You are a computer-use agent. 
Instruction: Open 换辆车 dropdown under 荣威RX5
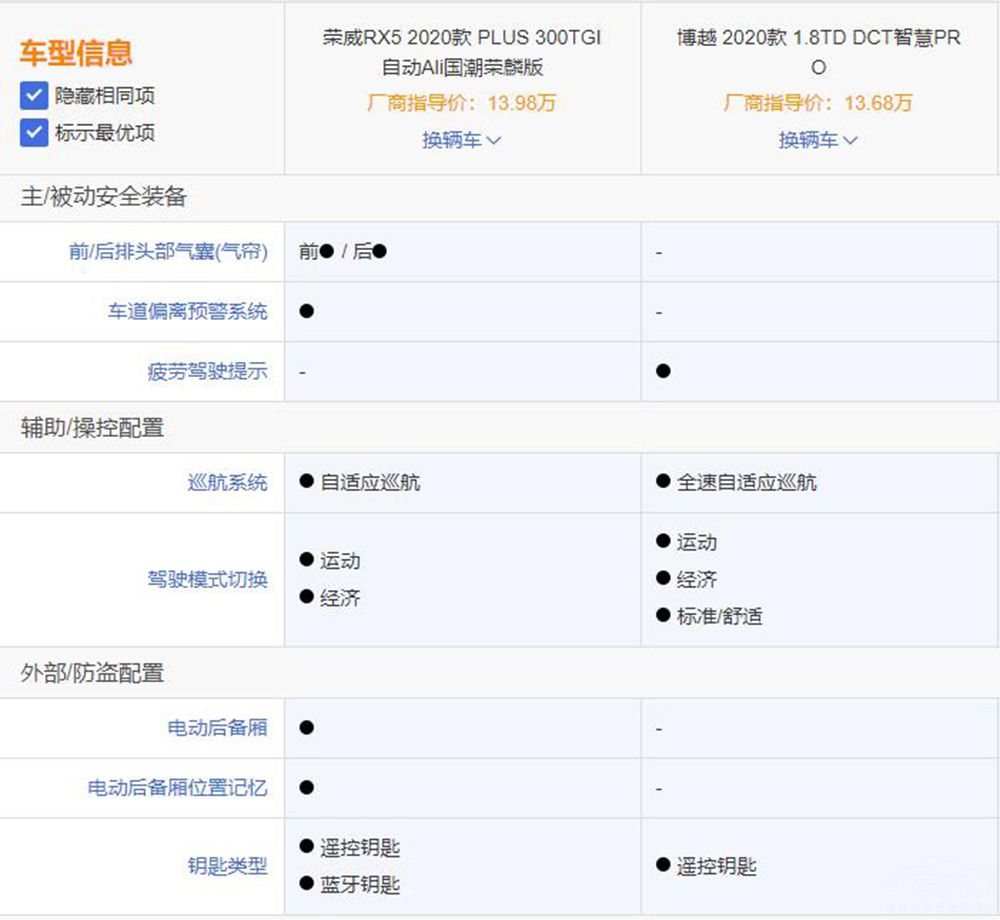(462, 140)
